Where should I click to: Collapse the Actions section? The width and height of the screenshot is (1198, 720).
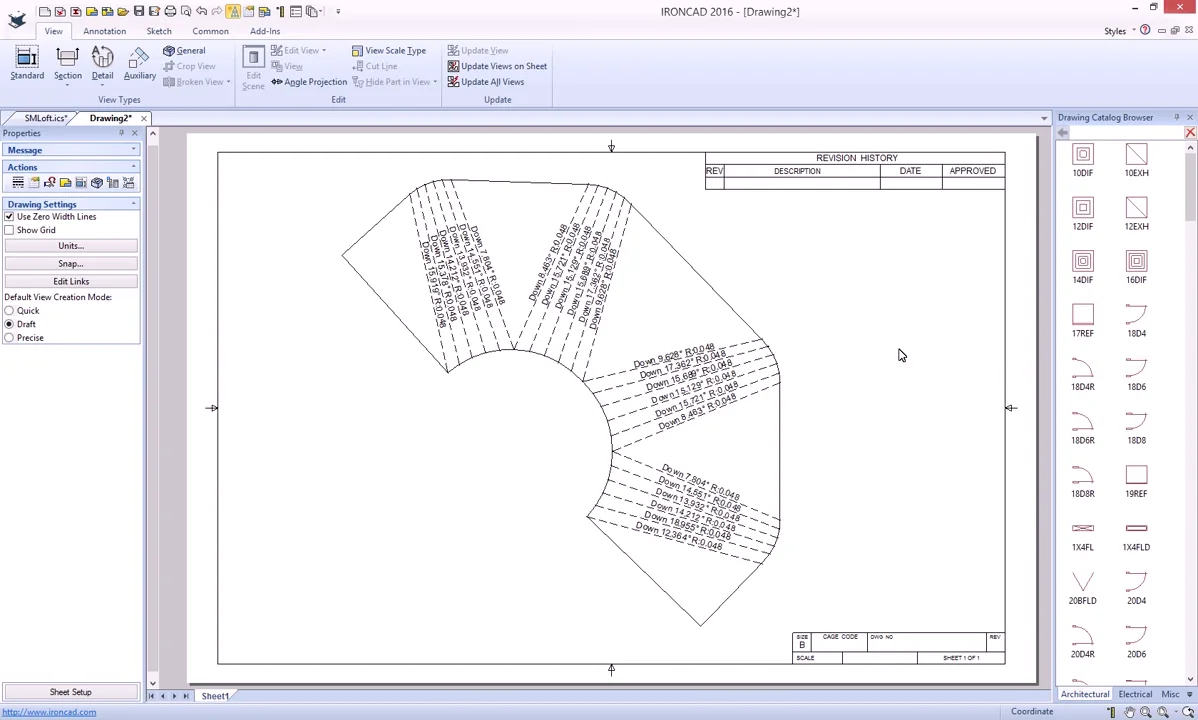pos(134,167)
